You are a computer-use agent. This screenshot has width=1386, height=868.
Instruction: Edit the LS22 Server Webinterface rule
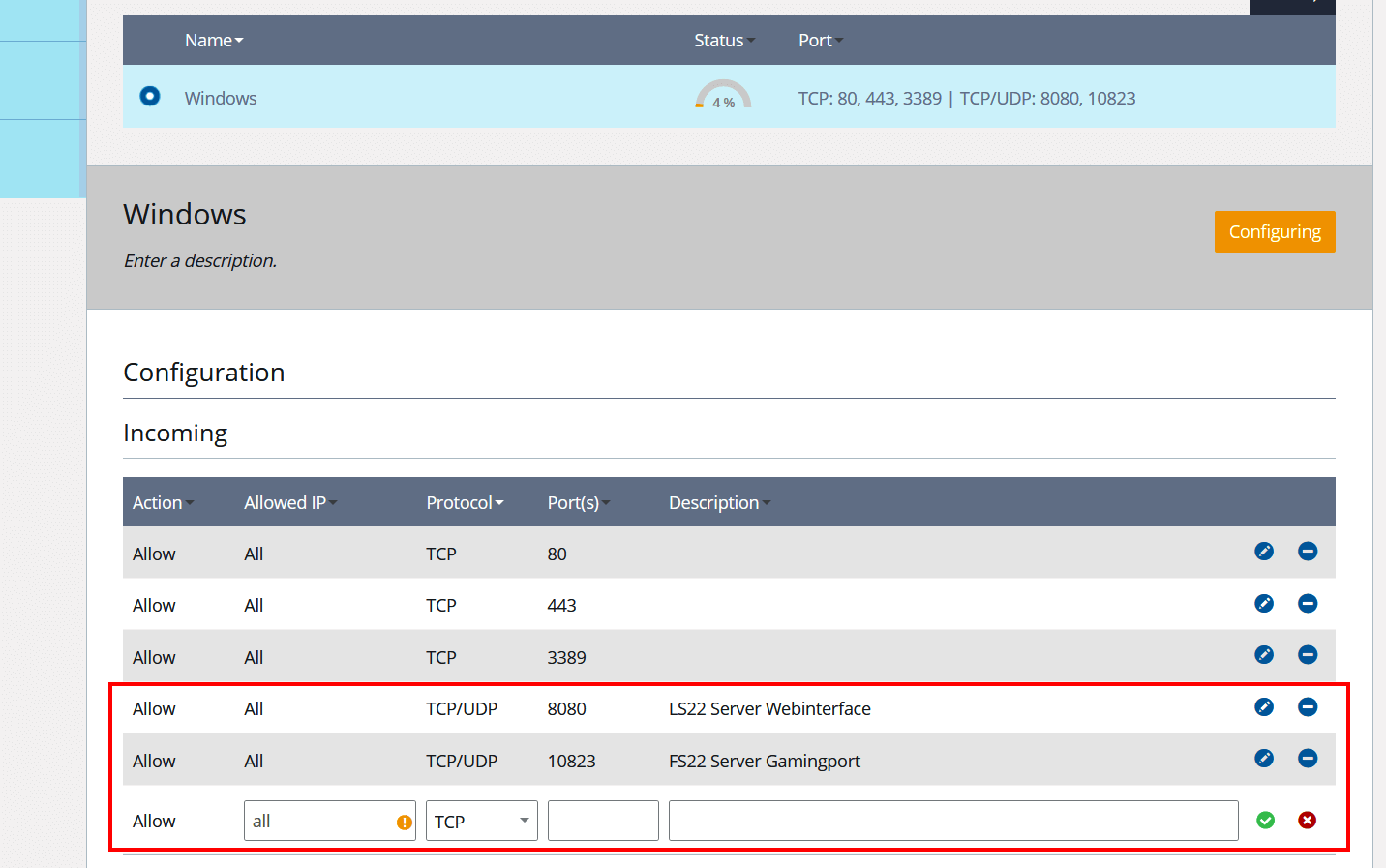pos(1264,707)
